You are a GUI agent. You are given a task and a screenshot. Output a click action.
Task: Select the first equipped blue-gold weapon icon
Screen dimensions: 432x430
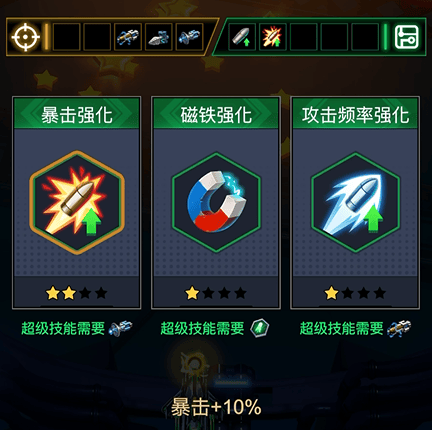pyautogui.click(x=128, y=37)
